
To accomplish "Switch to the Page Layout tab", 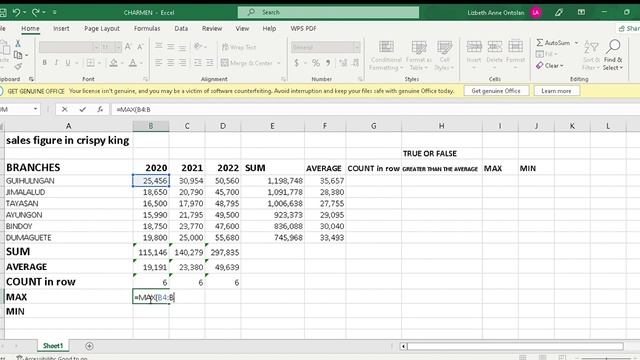I will (102, 29).
